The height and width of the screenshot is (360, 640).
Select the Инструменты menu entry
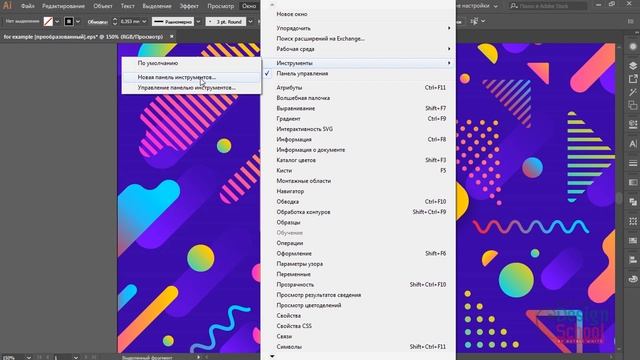[358, 63]
